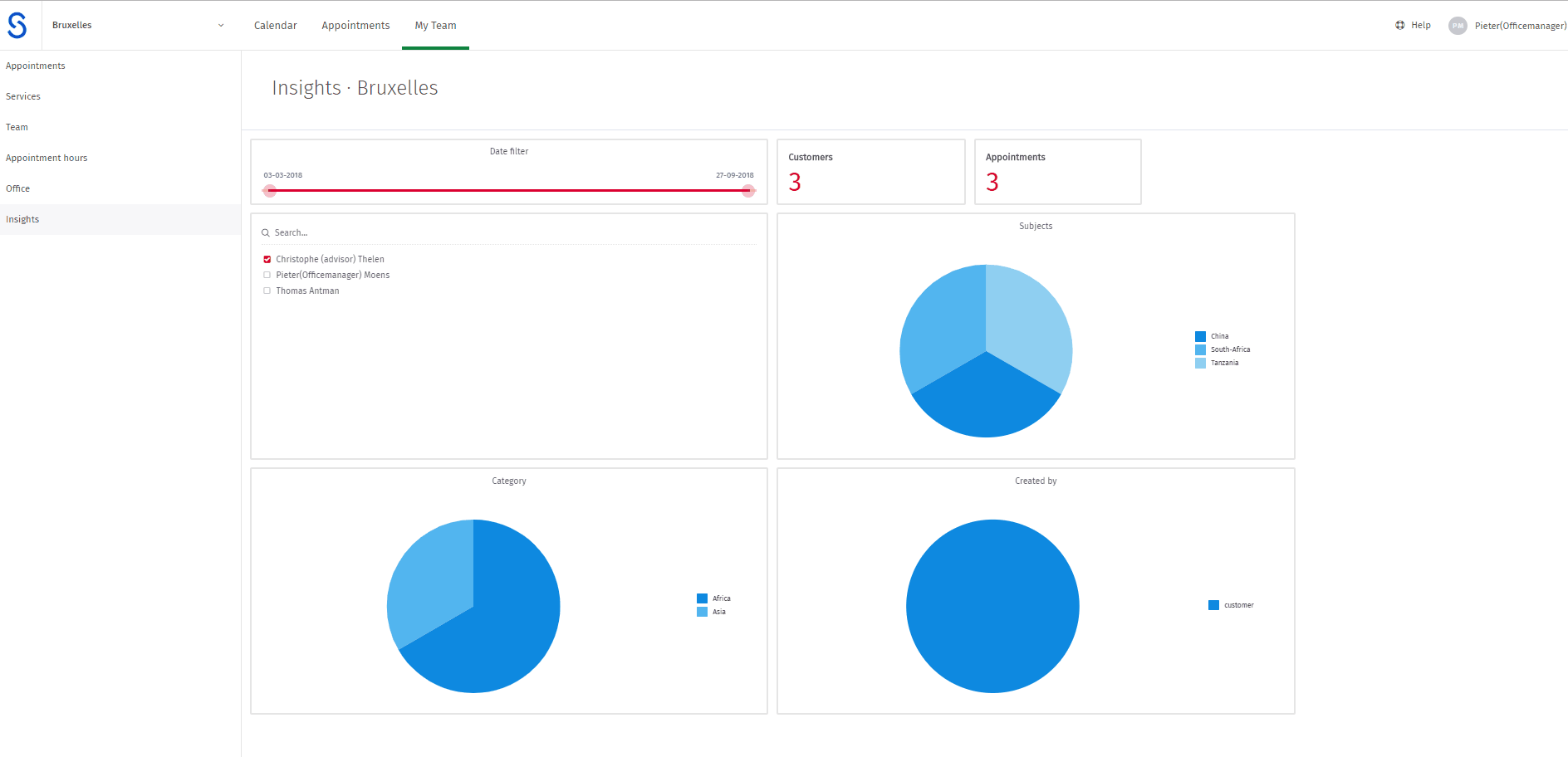Open the Appointments top navigation tab
The height and width of the screenshot is (757, 1568).
point(355,26)
